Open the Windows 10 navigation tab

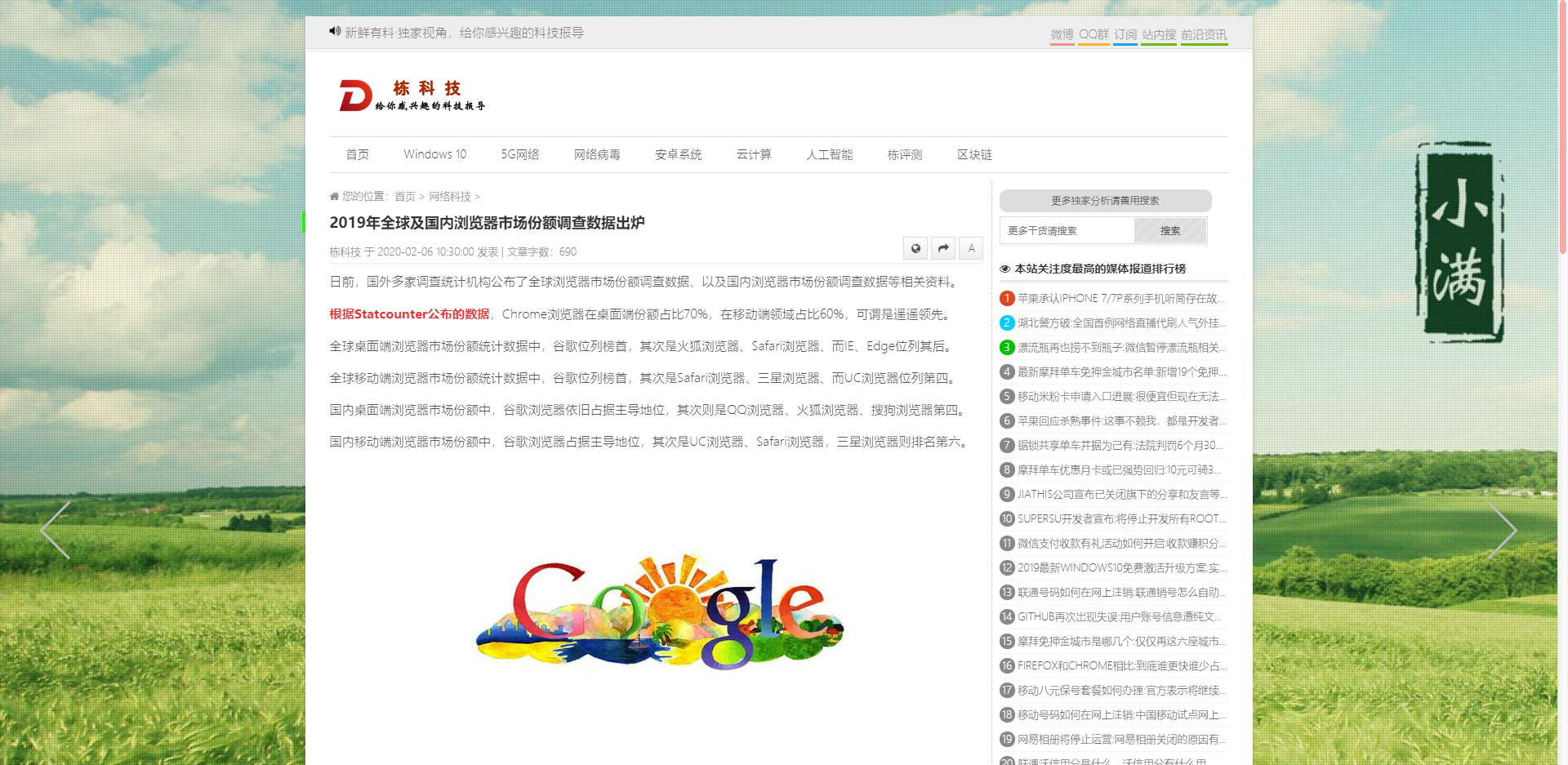(x=434, y=154)
